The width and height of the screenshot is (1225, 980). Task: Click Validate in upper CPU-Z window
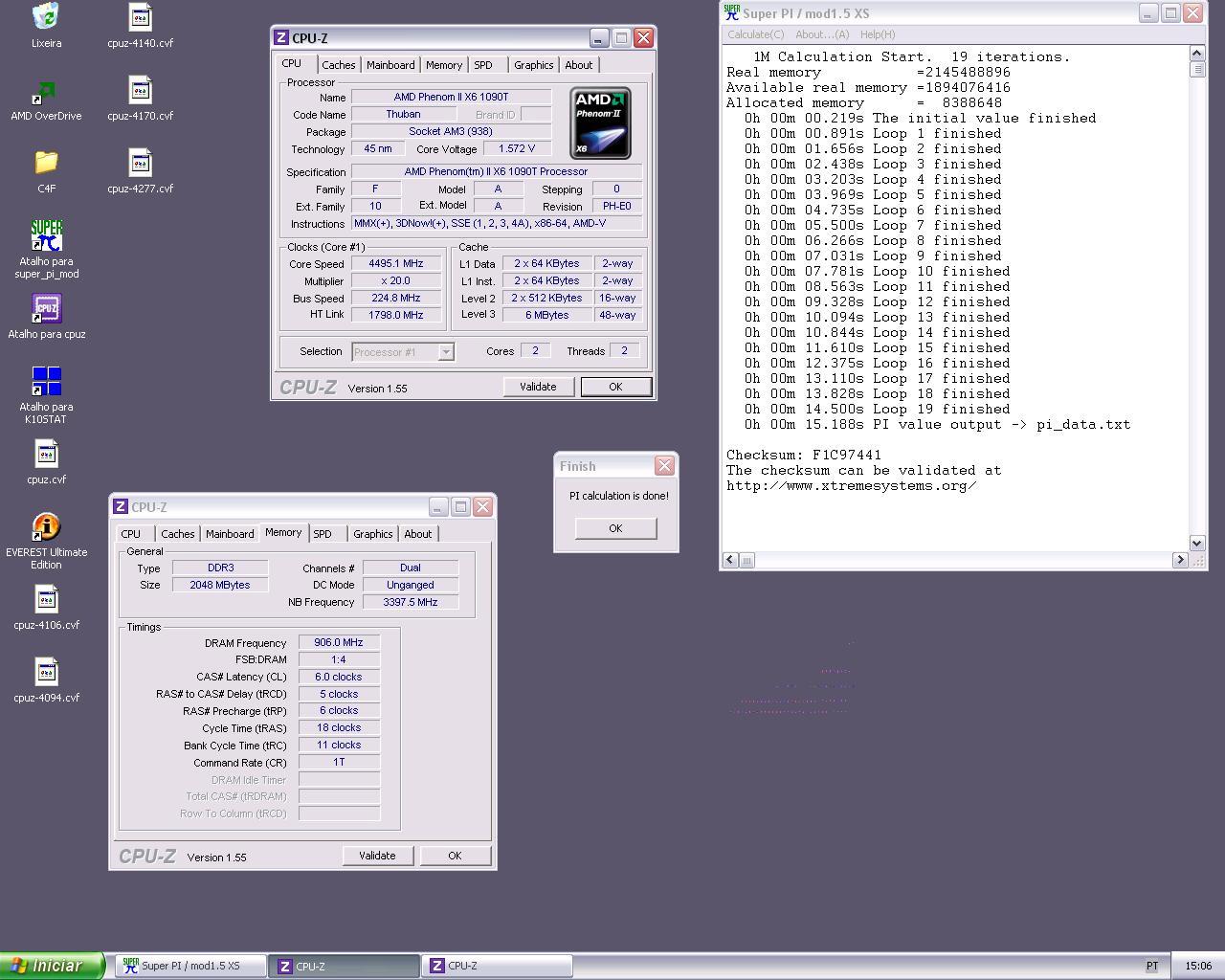(538, 387)
